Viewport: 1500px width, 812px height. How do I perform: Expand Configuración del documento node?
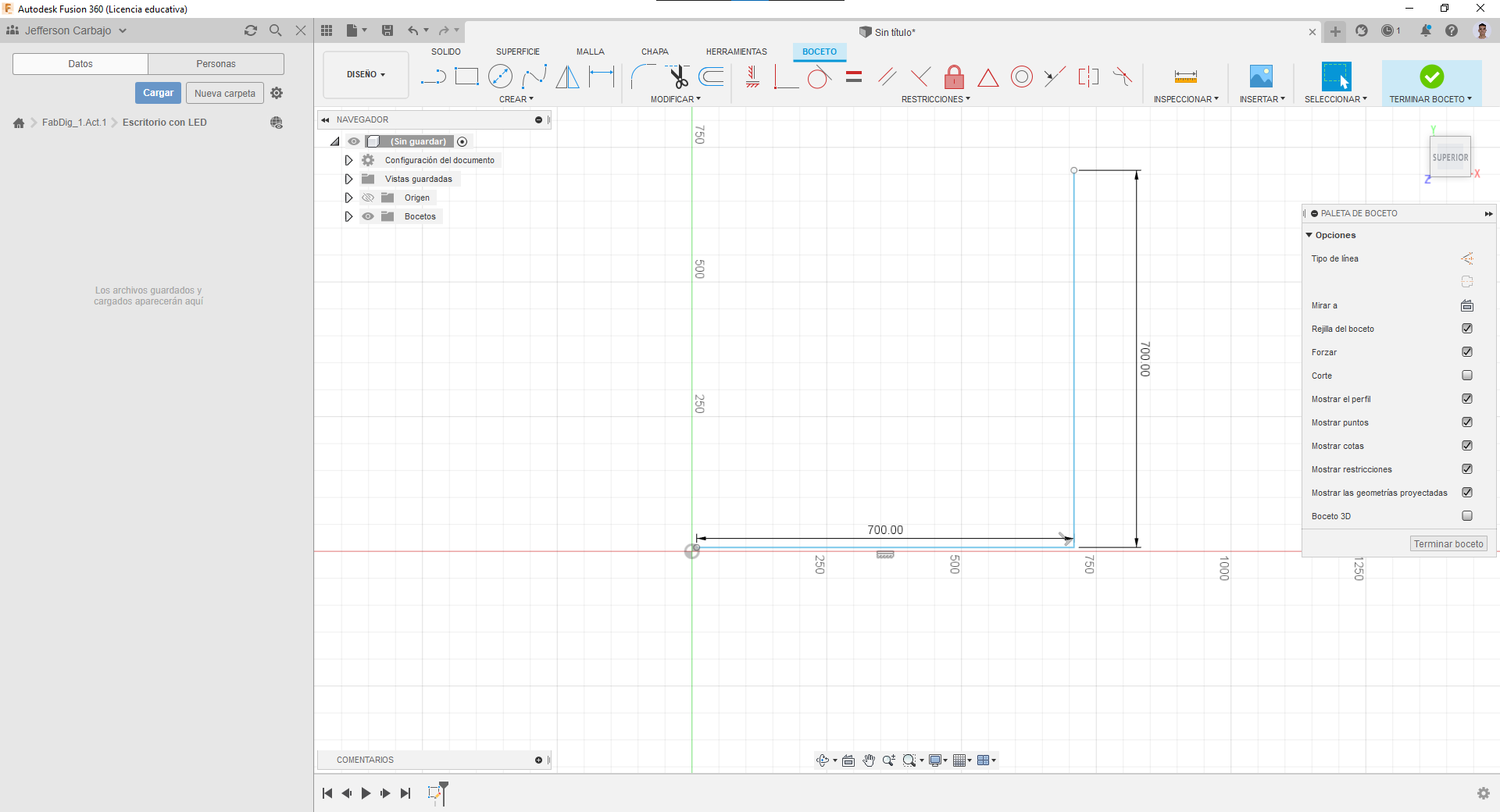coord(348,160)
